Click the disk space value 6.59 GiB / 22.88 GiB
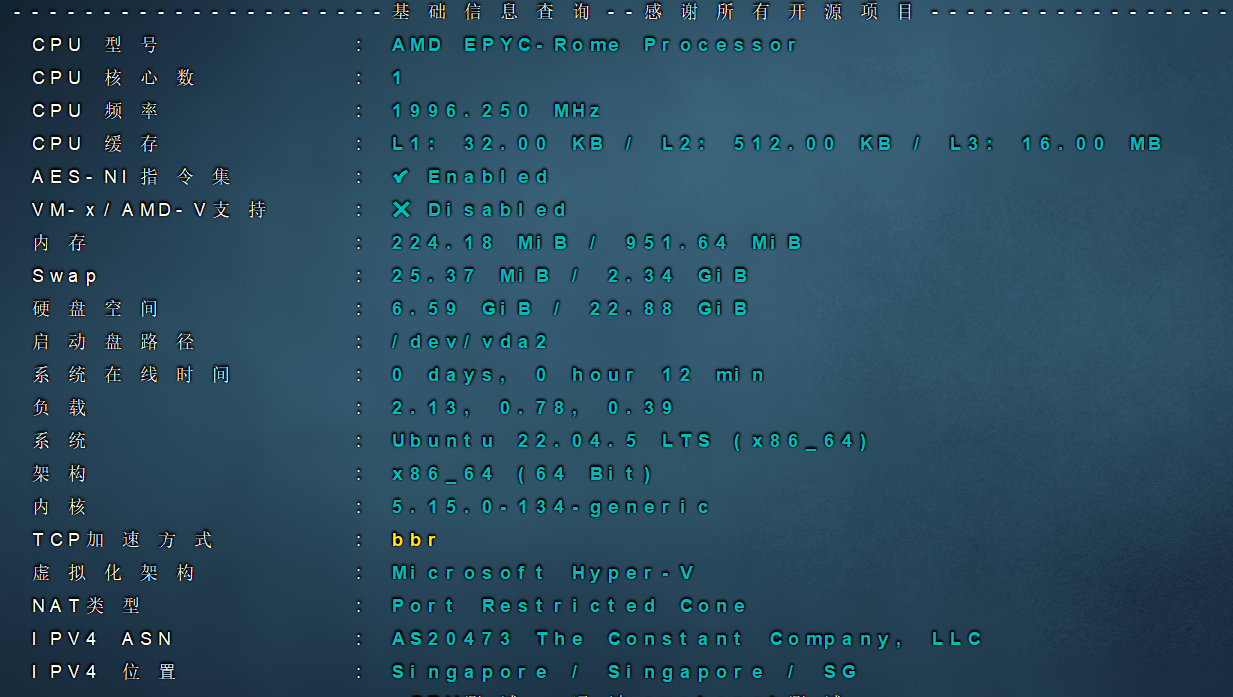 tap(570, 309)
